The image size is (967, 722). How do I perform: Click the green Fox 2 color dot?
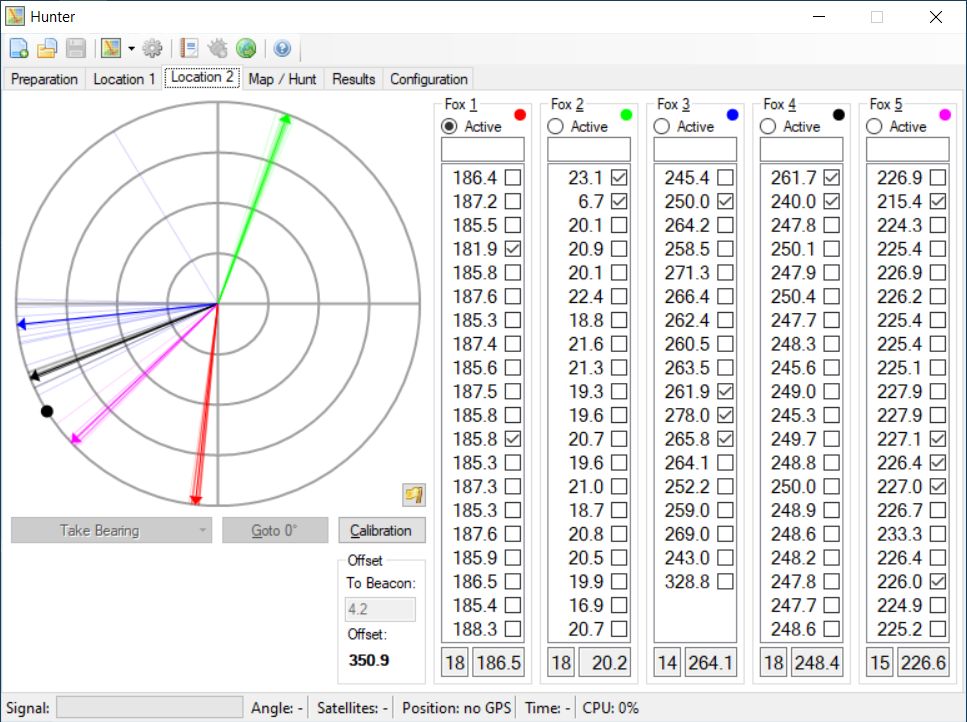pos(626,115)
